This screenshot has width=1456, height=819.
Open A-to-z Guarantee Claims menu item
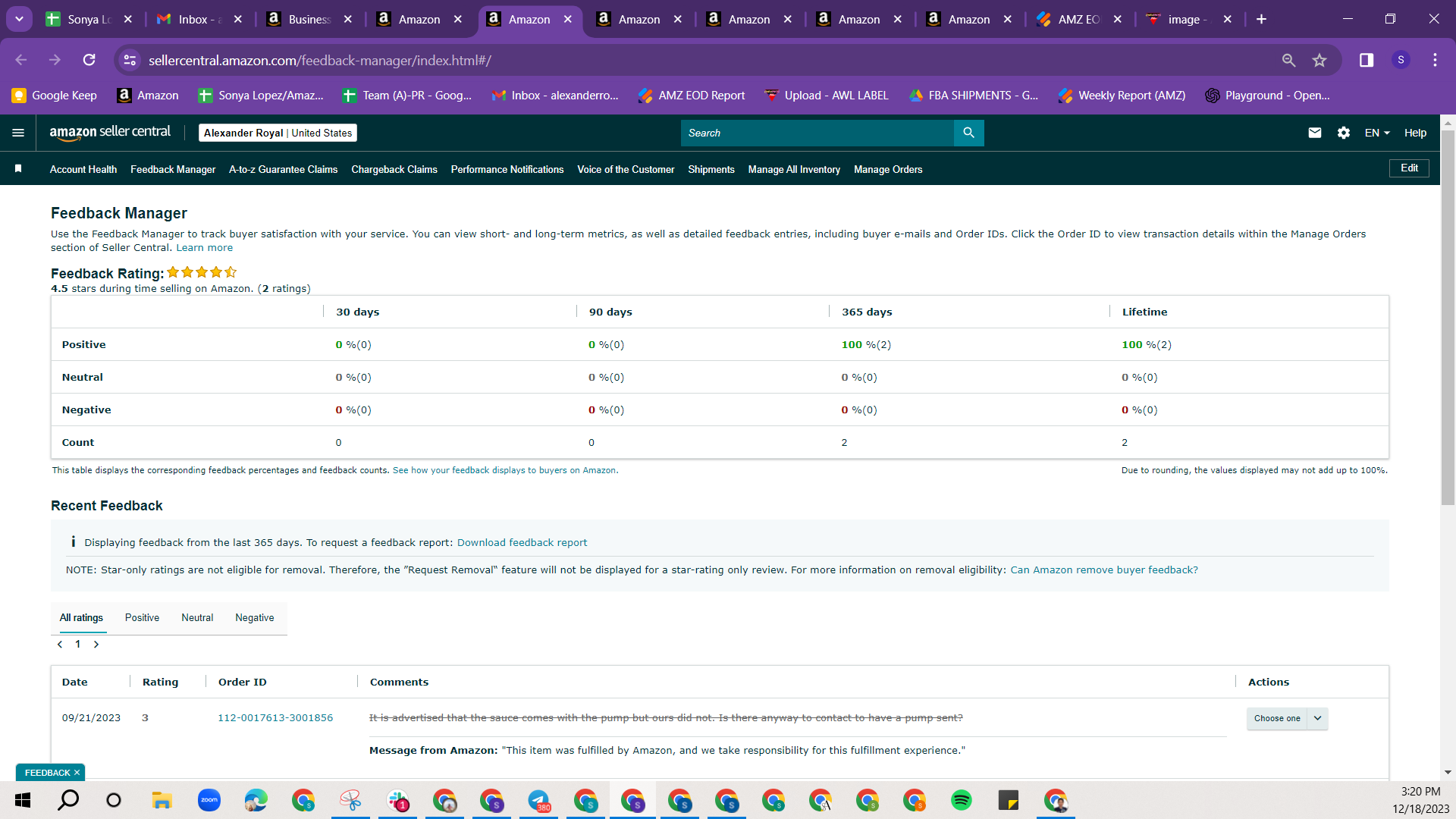[283, 169]
